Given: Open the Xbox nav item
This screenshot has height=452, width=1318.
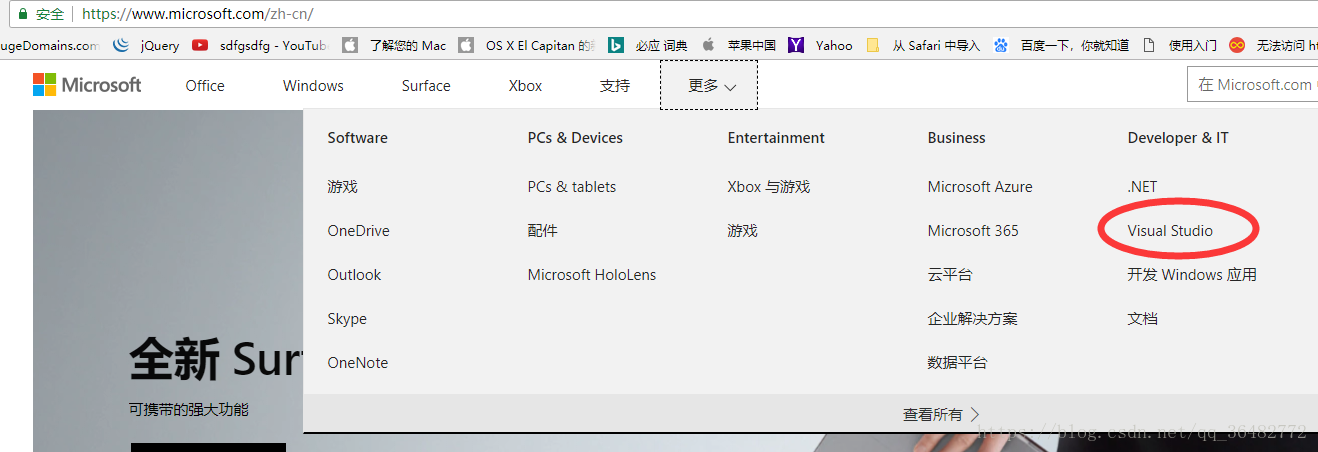Looking at the screenshot, I should coord(525,86).
